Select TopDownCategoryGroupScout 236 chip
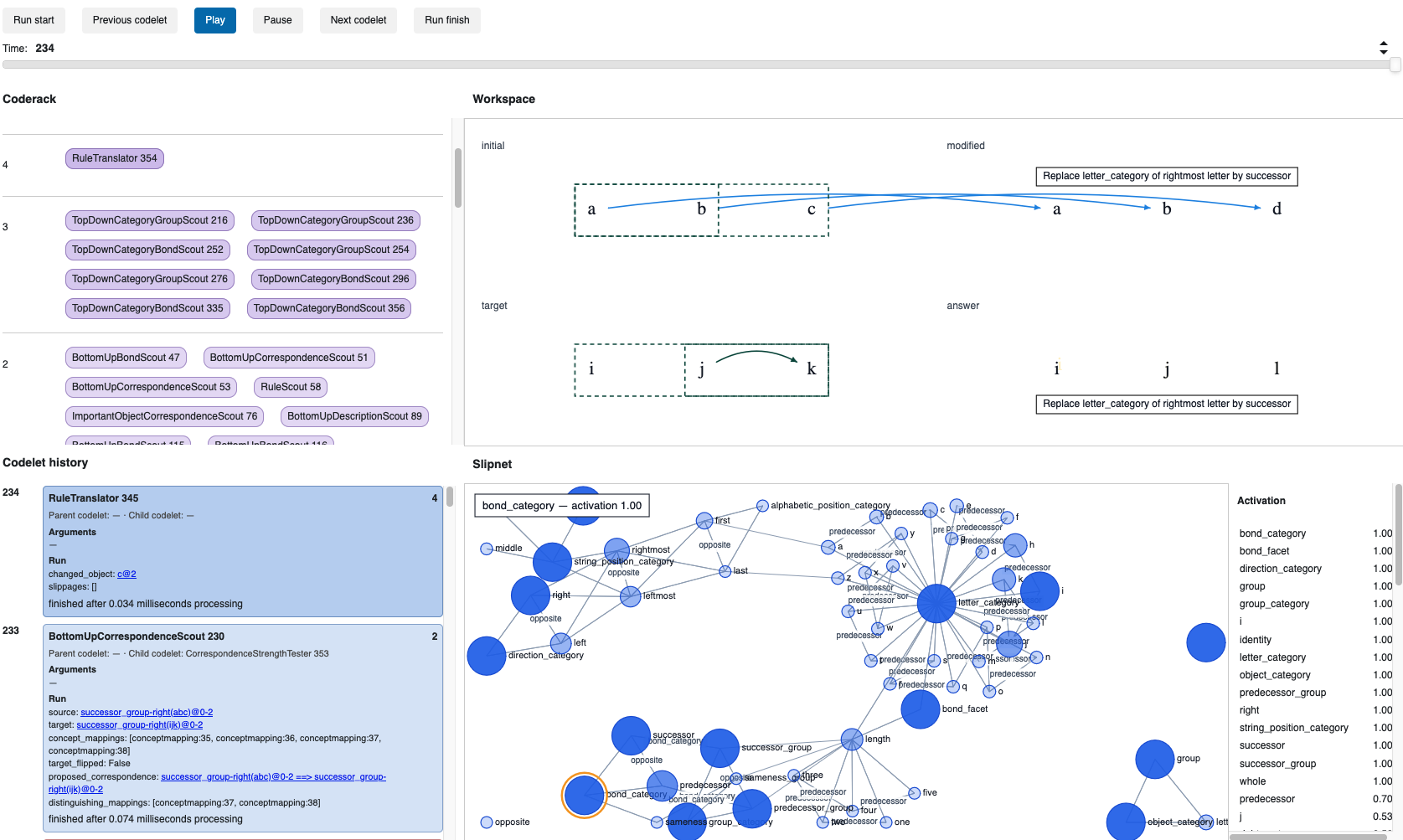 (336, 220)
